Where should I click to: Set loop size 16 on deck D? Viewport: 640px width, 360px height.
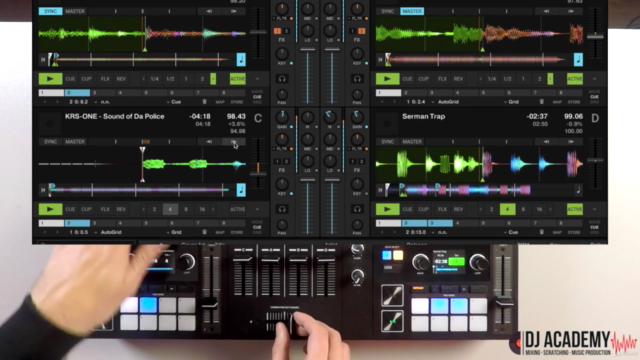pos(539,209)
